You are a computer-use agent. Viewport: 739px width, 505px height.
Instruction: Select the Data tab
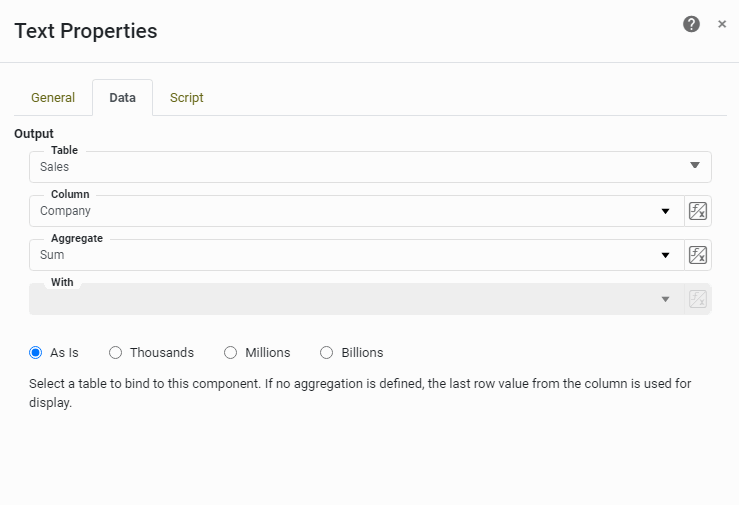click(x=123, y=98)
